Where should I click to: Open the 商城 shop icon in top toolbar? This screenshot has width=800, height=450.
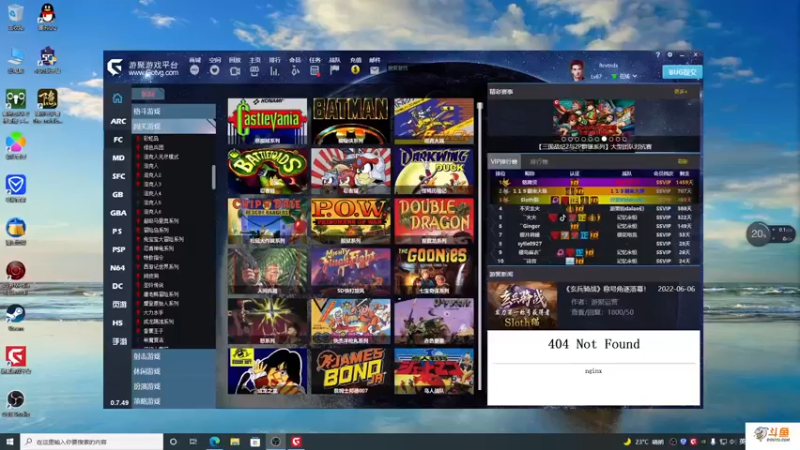[194, 70]
